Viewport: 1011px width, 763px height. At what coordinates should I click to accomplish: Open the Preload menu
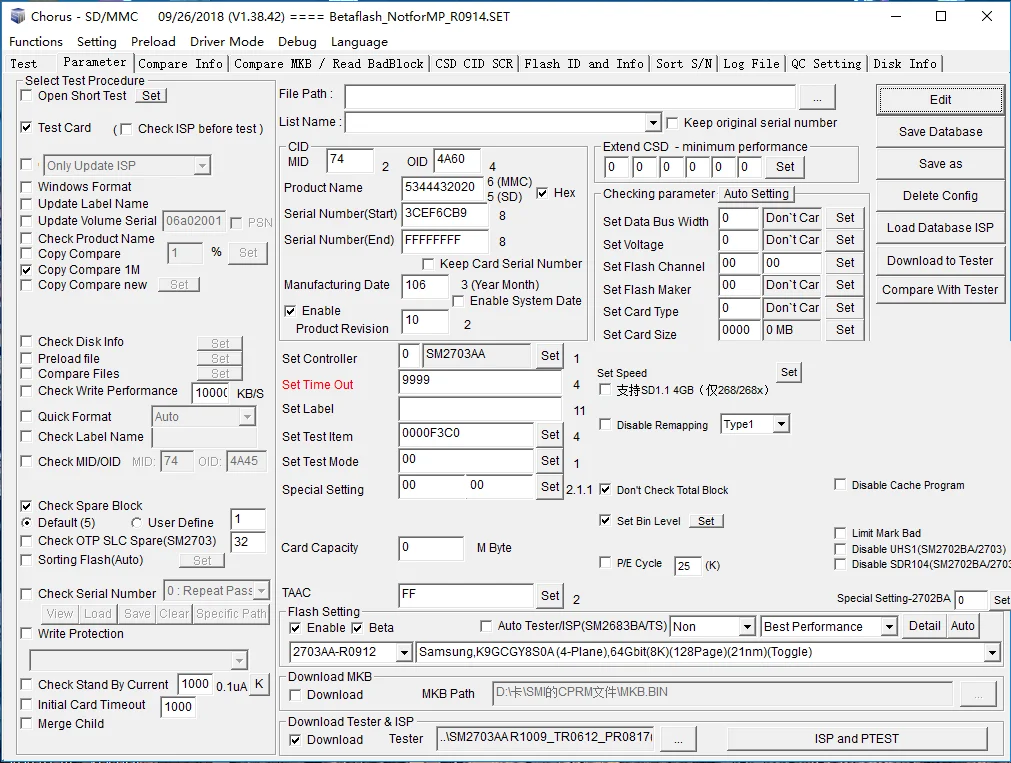(x=153, y=42)
